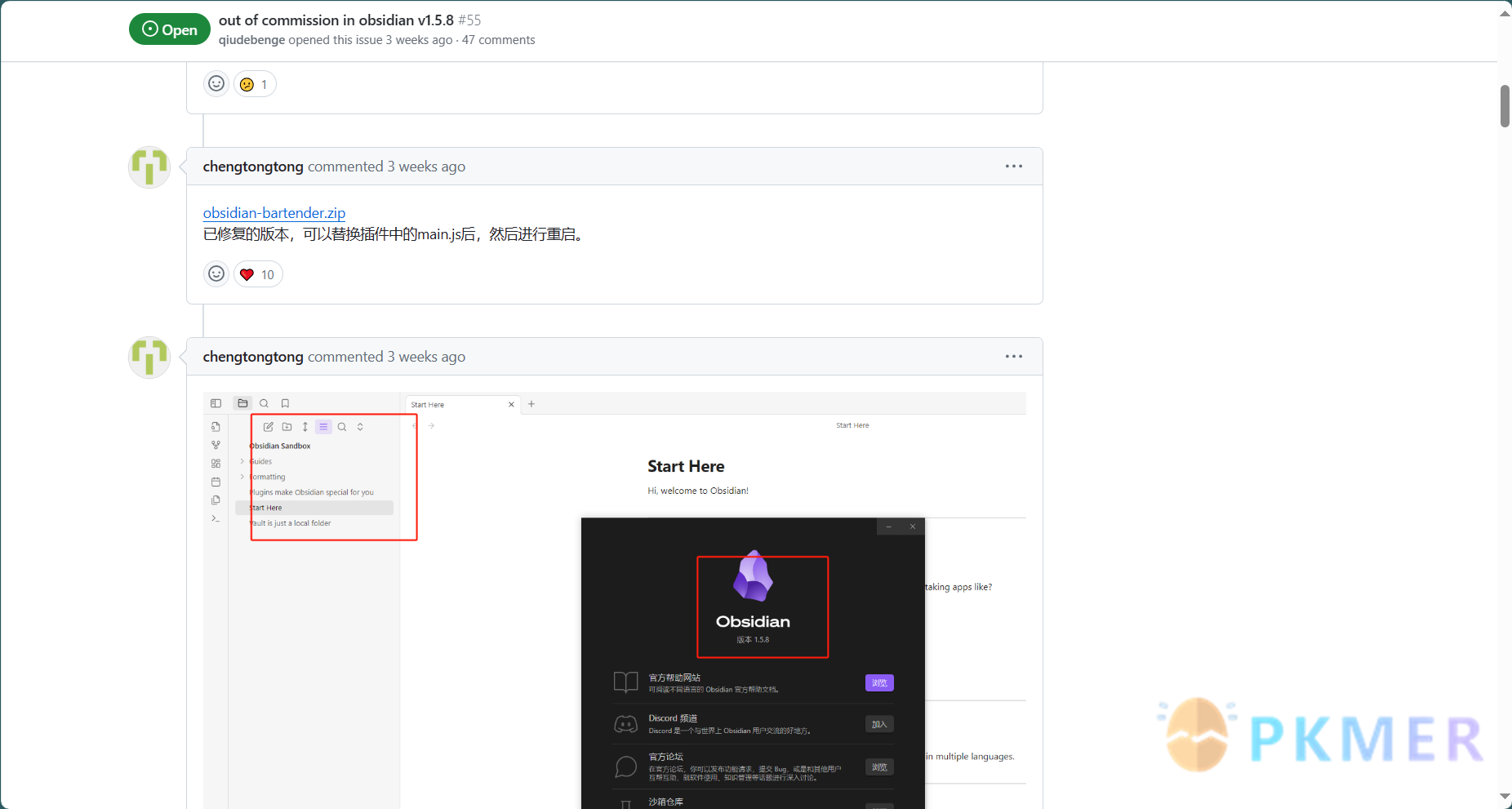Add a reaction to the topmost comment
1512x809 pixels.
[x=216, y=84]
